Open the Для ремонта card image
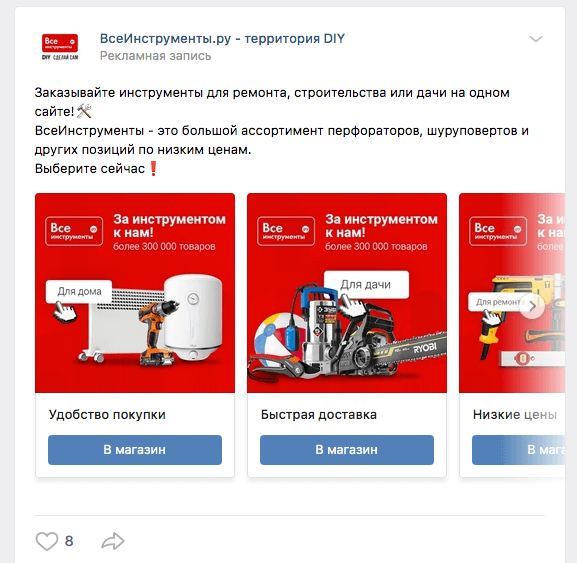577x563 pixels. [512, 293]
